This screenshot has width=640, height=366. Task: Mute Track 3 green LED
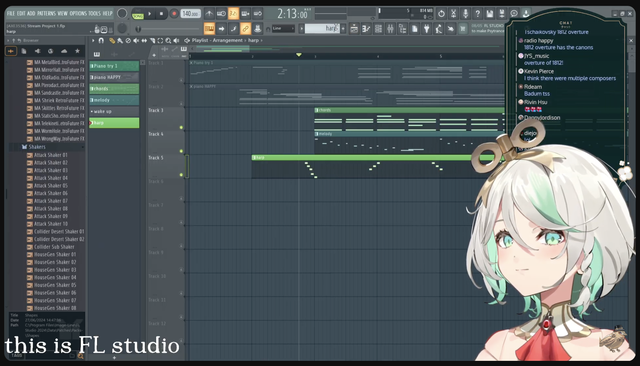181,128
